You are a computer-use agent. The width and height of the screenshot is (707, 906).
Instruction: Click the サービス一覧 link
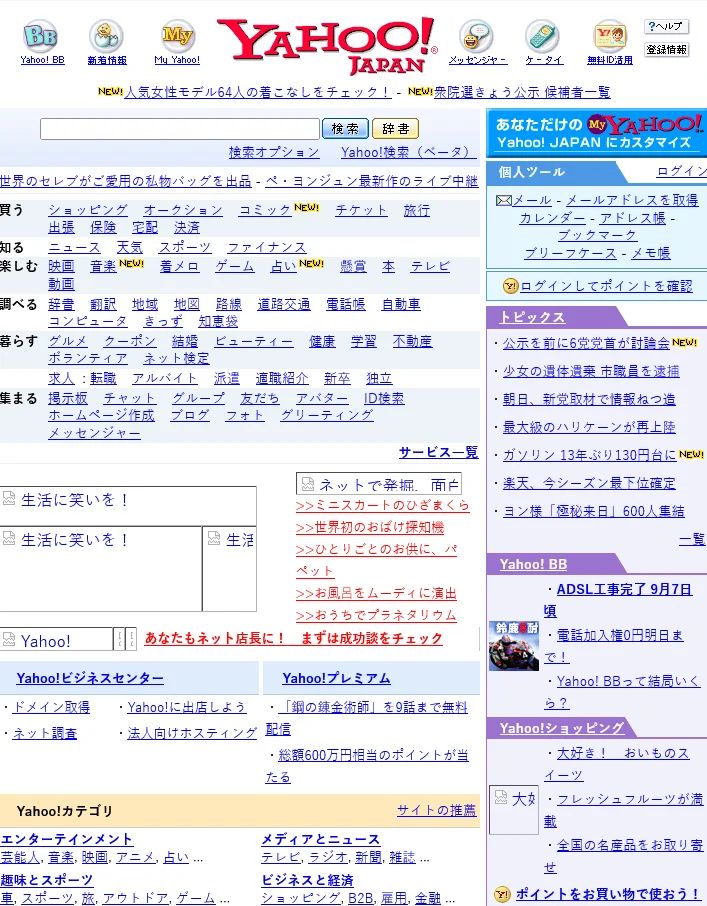coord(438,452)
